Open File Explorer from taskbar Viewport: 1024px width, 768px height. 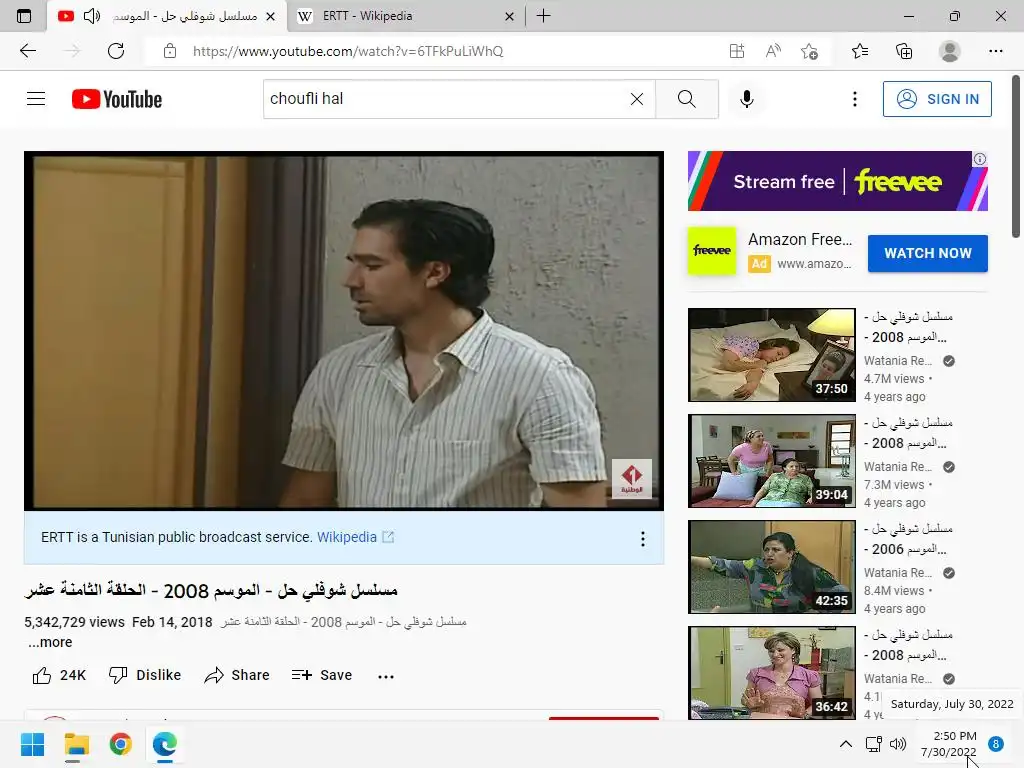(x=76, y=744)
